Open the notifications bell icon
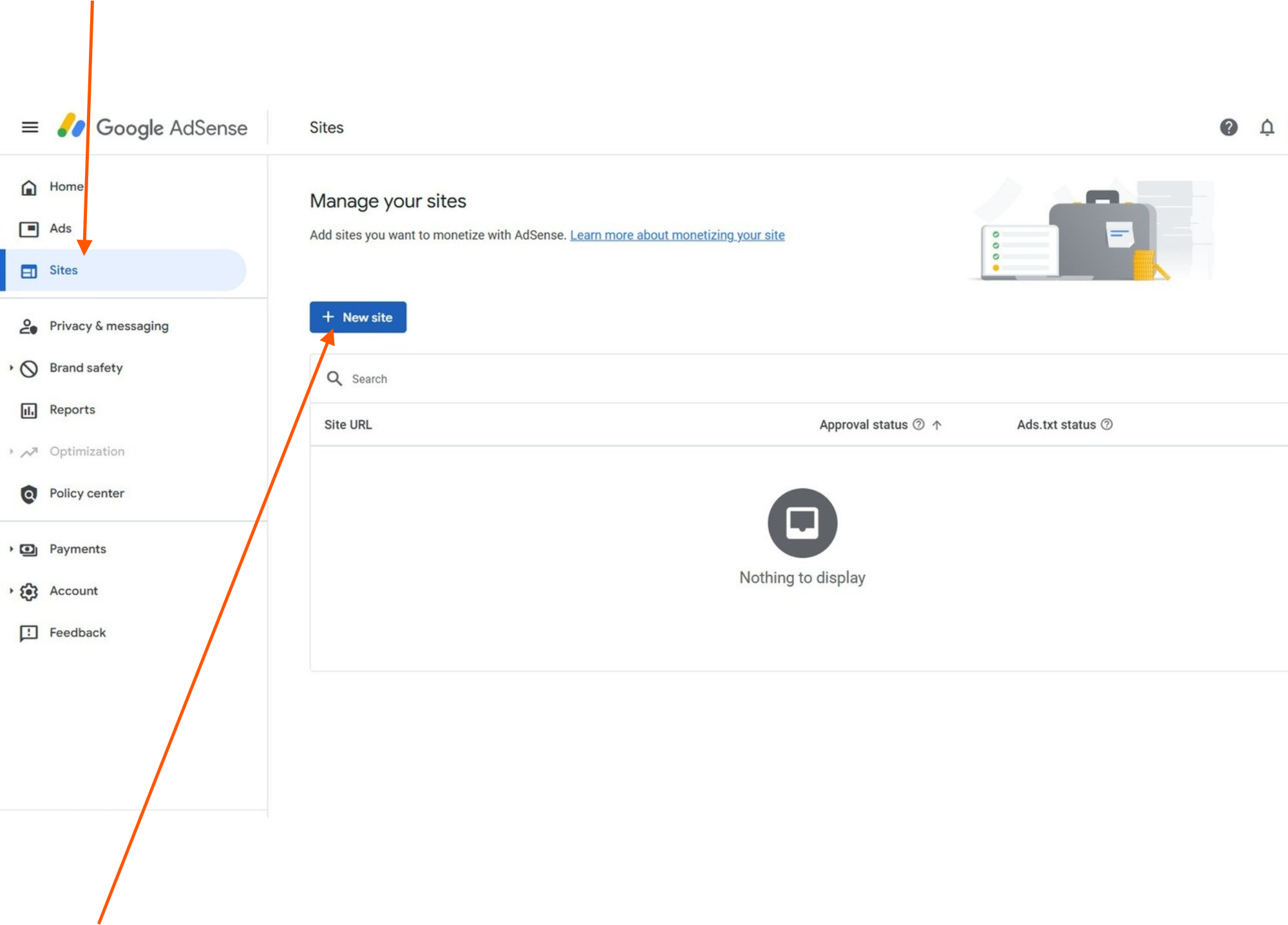 point(1267,128)
